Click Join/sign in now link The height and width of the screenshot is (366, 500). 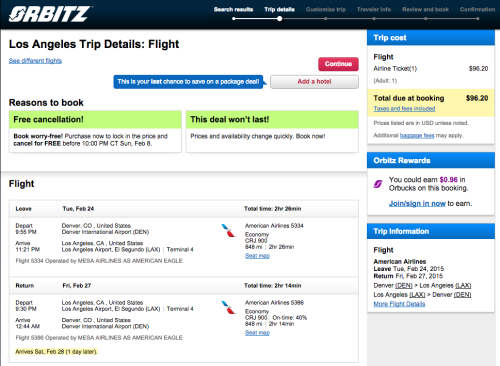[417, 203]
